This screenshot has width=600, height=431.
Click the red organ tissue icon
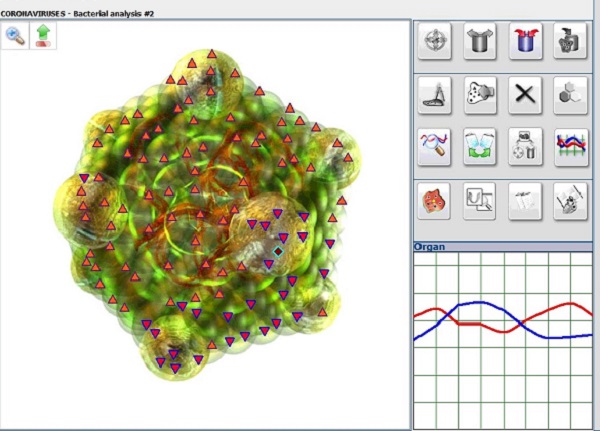tap(436, 201)
